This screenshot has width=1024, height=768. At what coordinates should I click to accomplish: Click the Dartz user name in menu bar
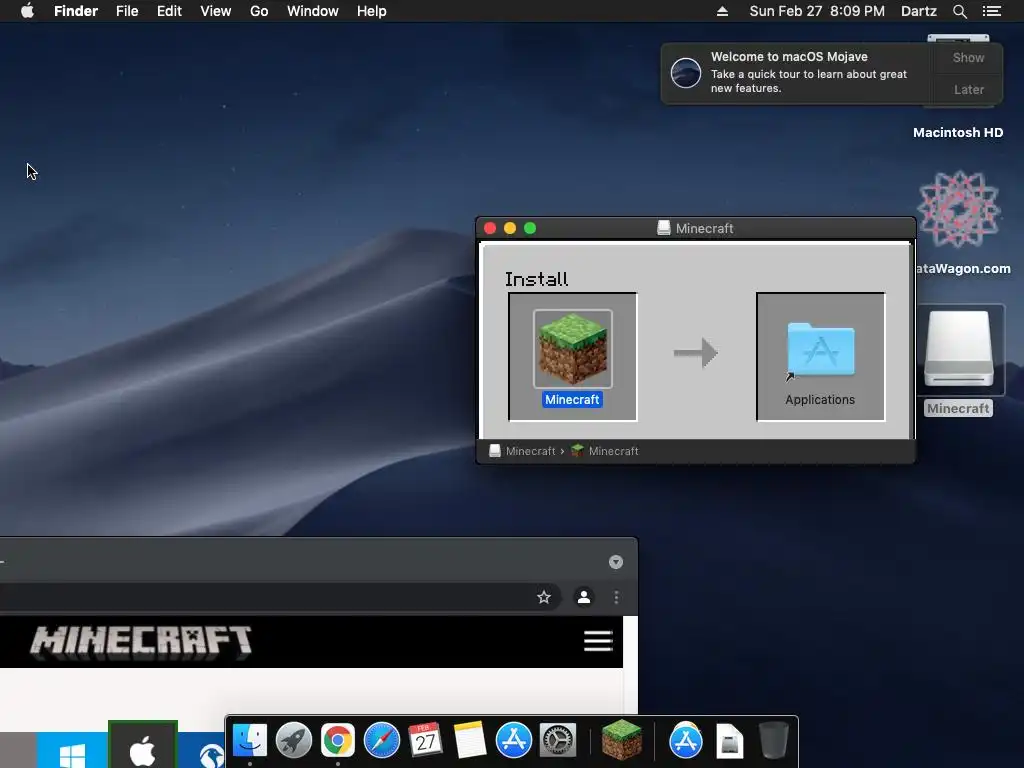coord(918,11)
